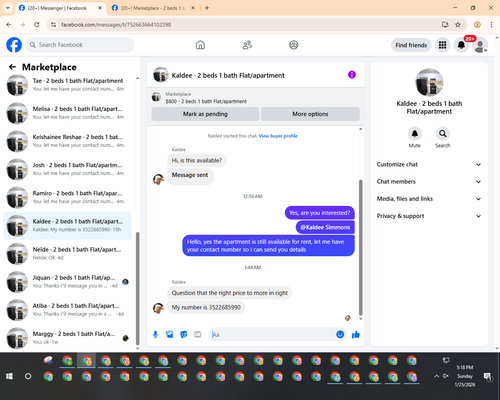The height and width of the screenshot is (400, 500).
Task: Click the conversation list scrollbar
Action: point(137,288)
